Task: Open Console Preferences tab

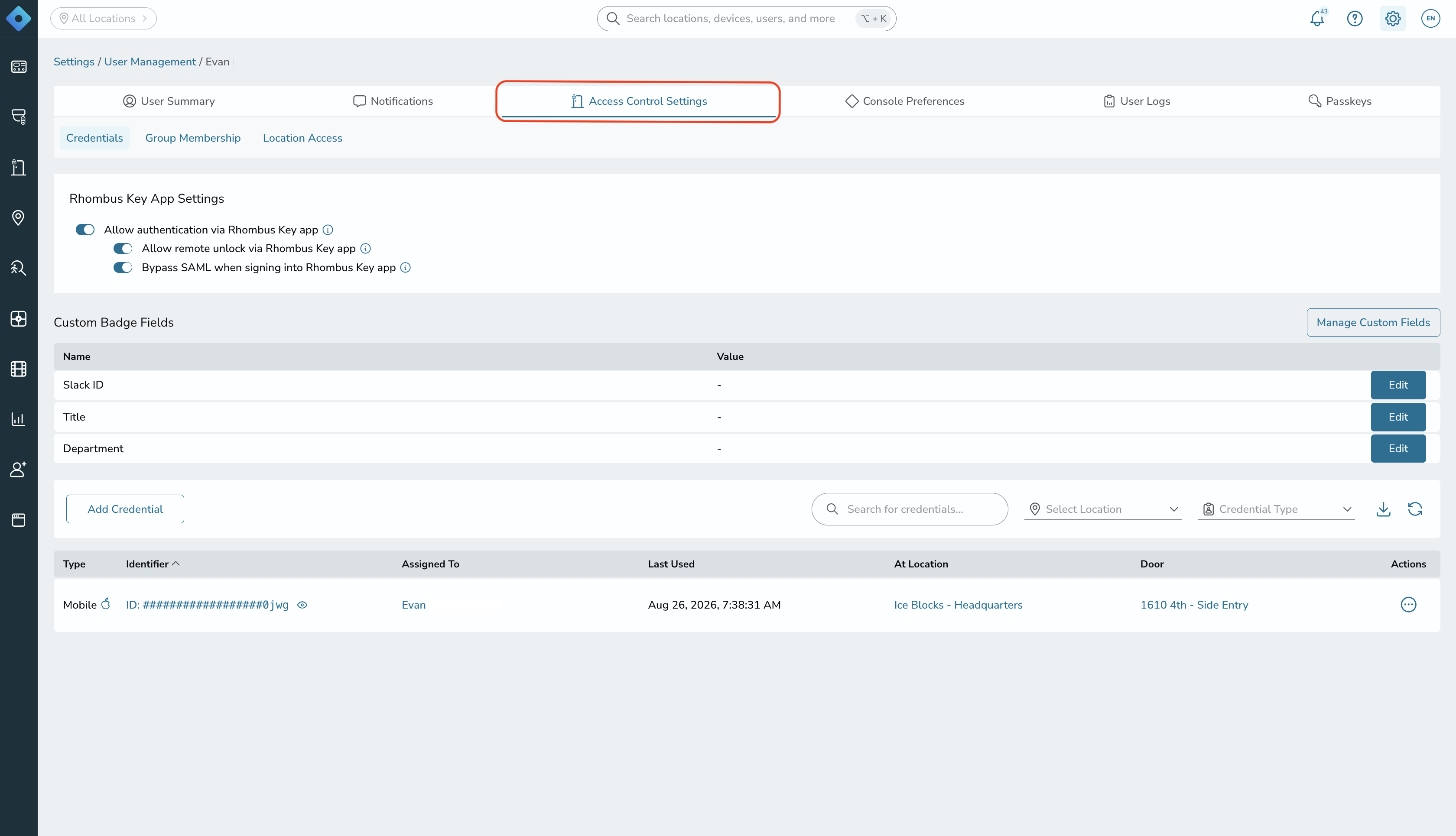Action: 905,101
